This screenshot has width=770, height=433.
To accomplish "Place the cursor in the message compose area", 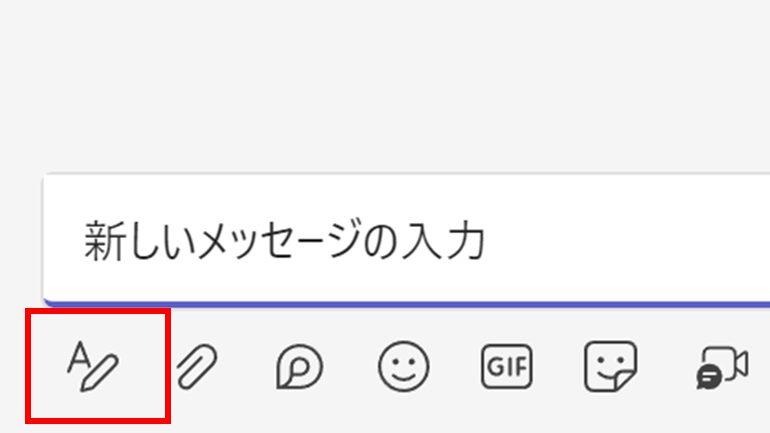I will pos(400,240).
